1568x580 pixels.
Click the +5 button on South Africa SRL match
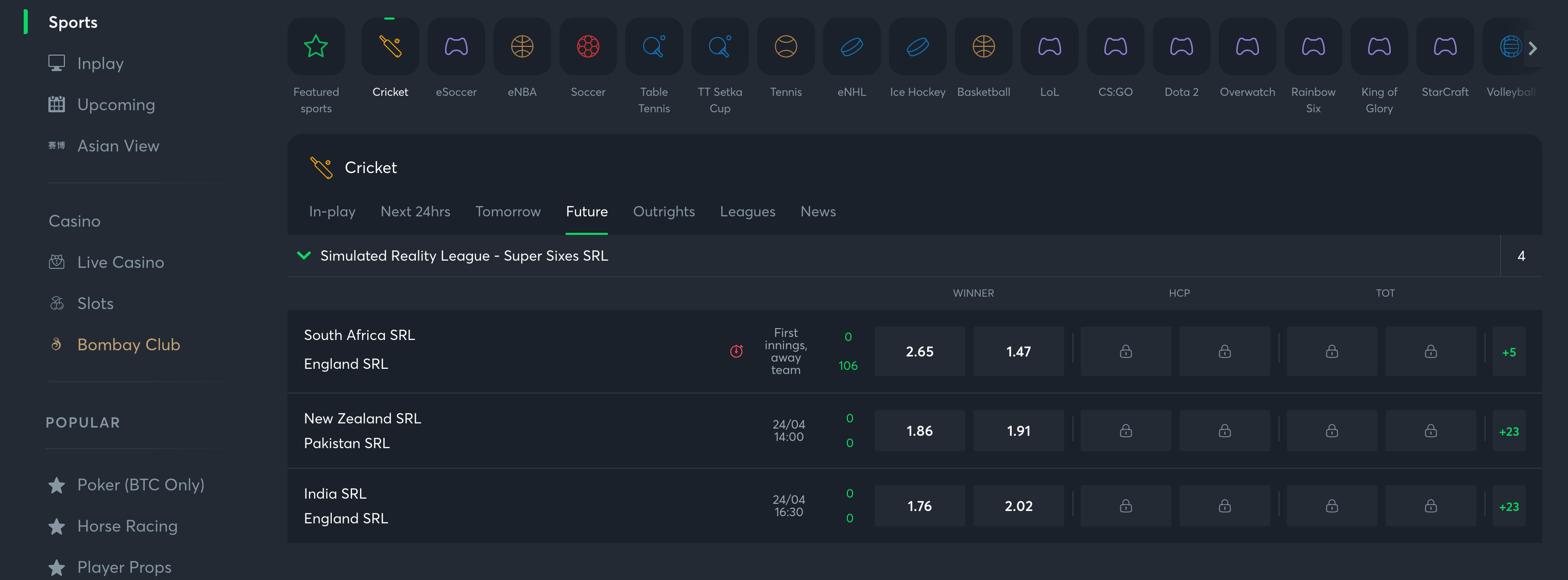coord(1510,352)
